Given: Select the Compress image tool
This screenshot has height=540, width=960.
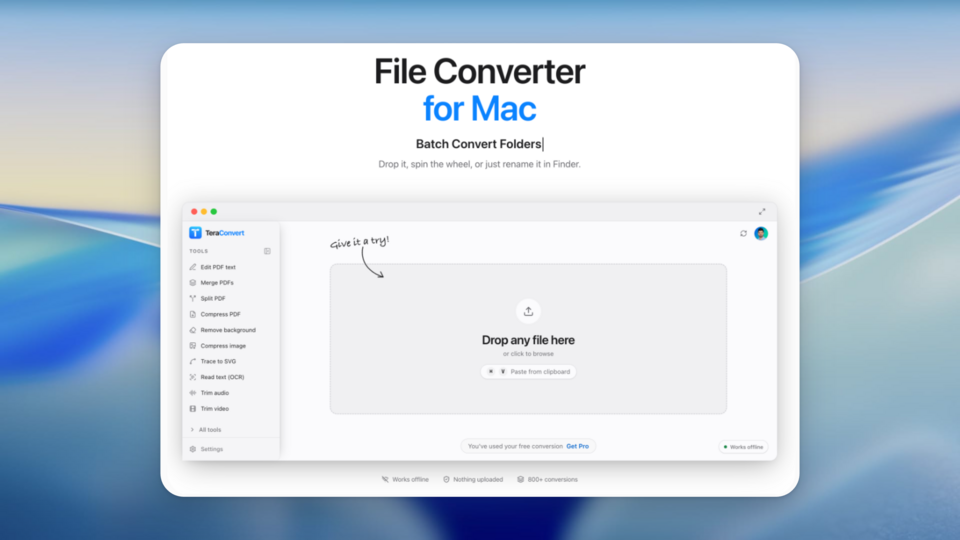Looking at the screenshot, I should pyautogui.click(x=217, y=346).
